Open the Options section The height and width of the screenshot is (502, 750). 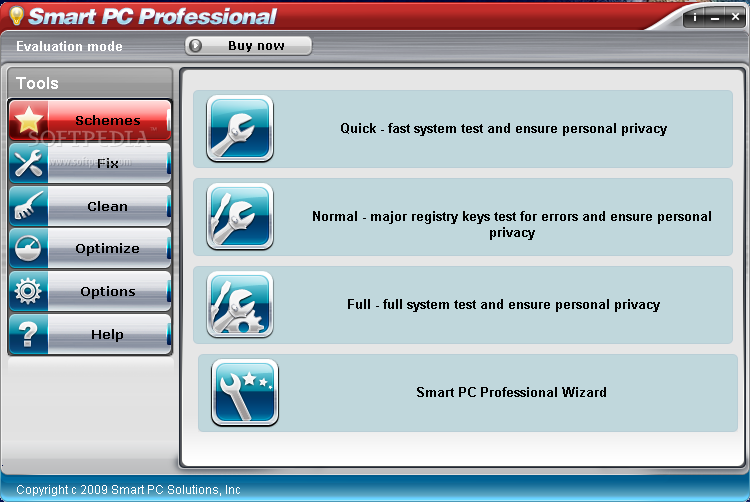click(90, 291)
